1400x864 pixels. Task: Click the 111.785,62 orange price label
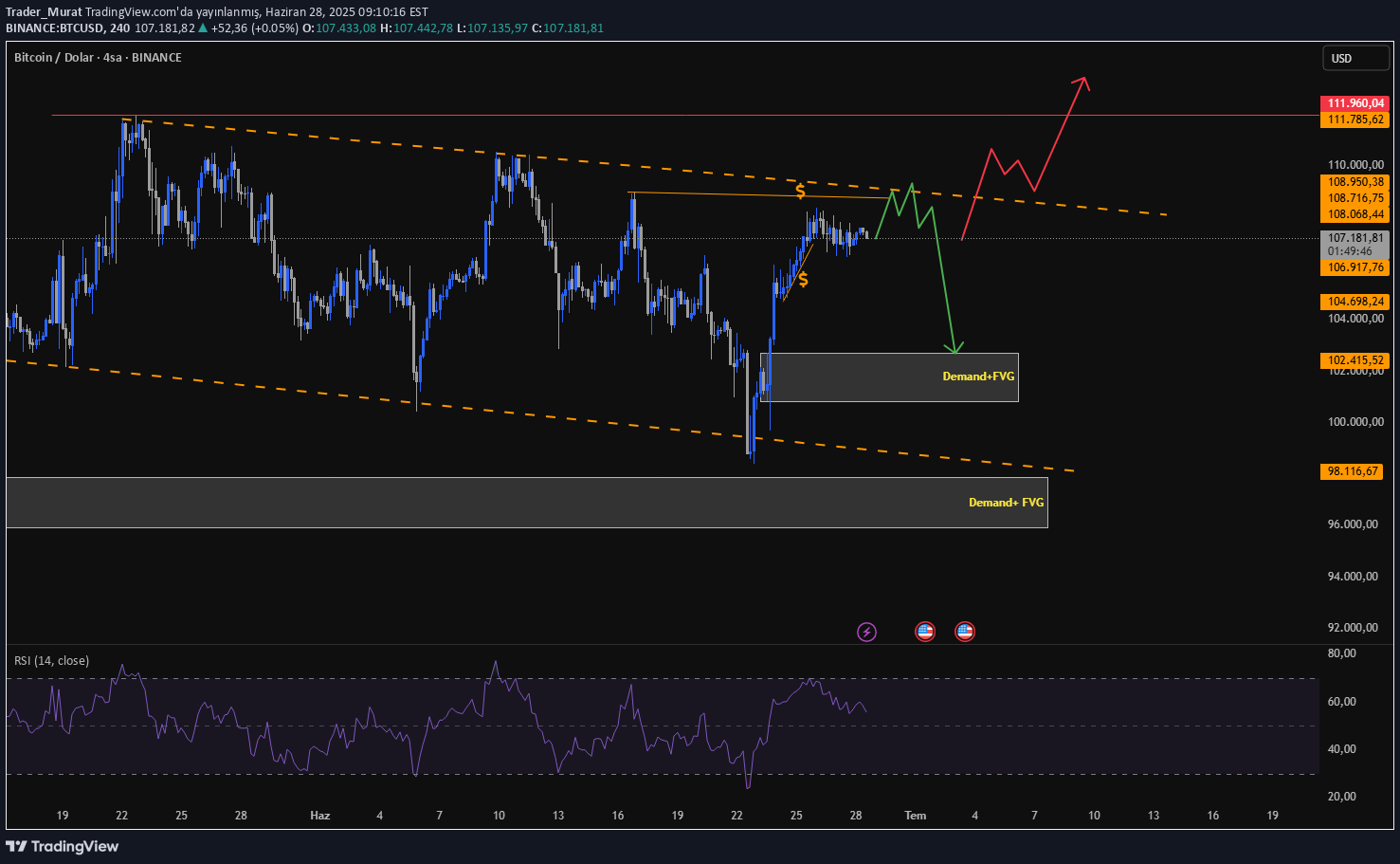click(x=1355, y=119)
